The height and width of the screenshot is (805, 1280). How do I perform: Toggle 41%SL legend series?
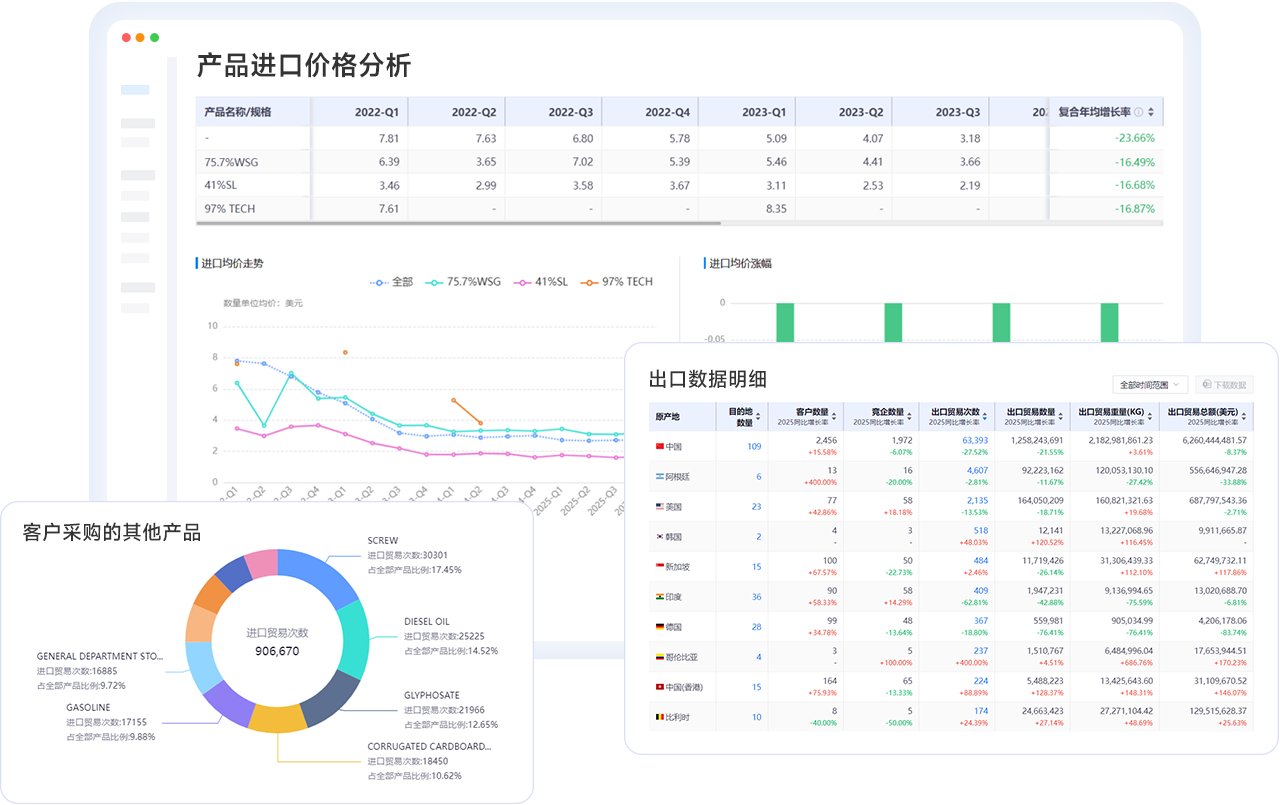[x=540, y=282]
